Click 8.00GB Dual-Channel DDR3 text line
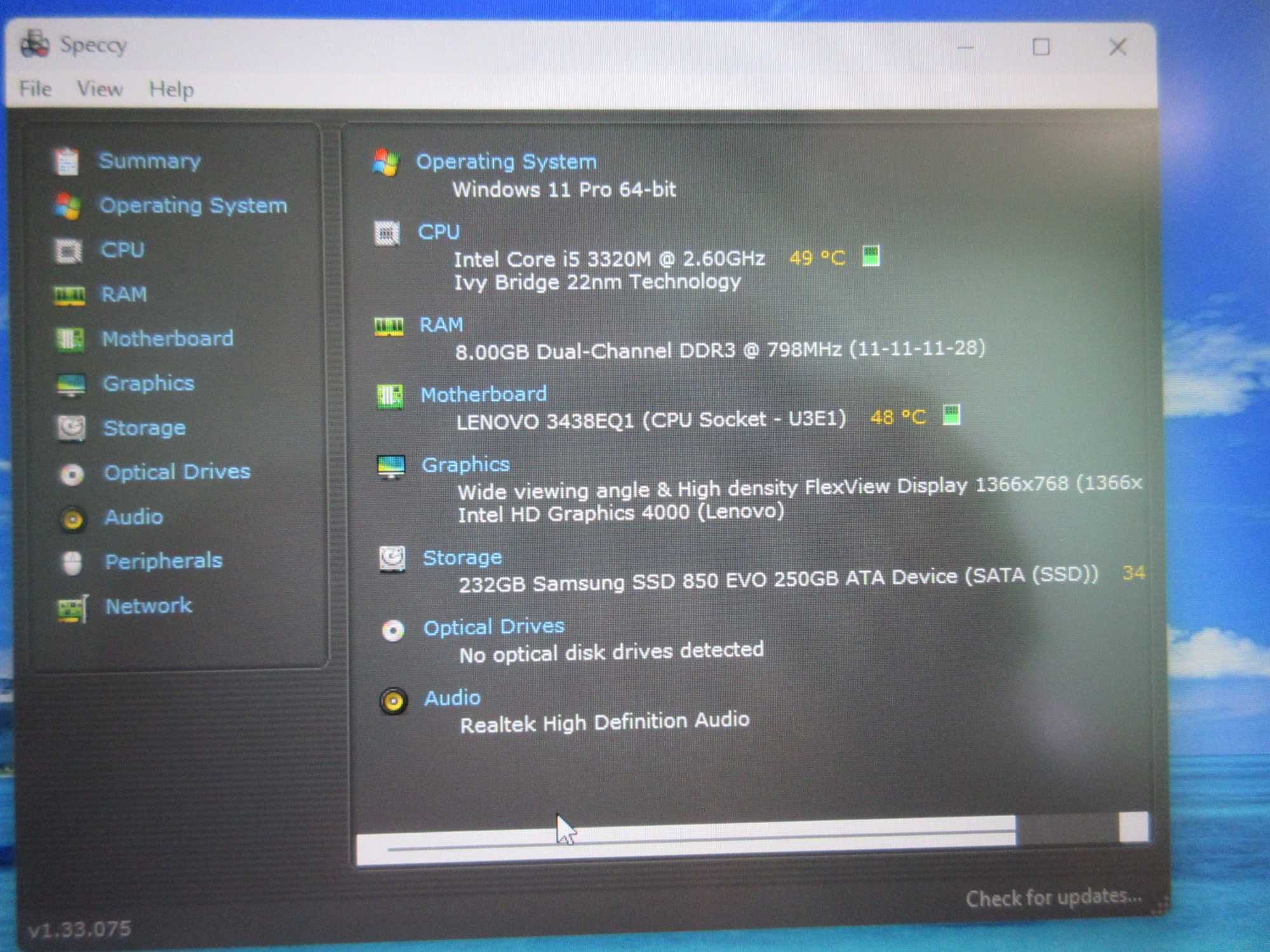This screenshot has width=1270, height=952. click(721, 350)
